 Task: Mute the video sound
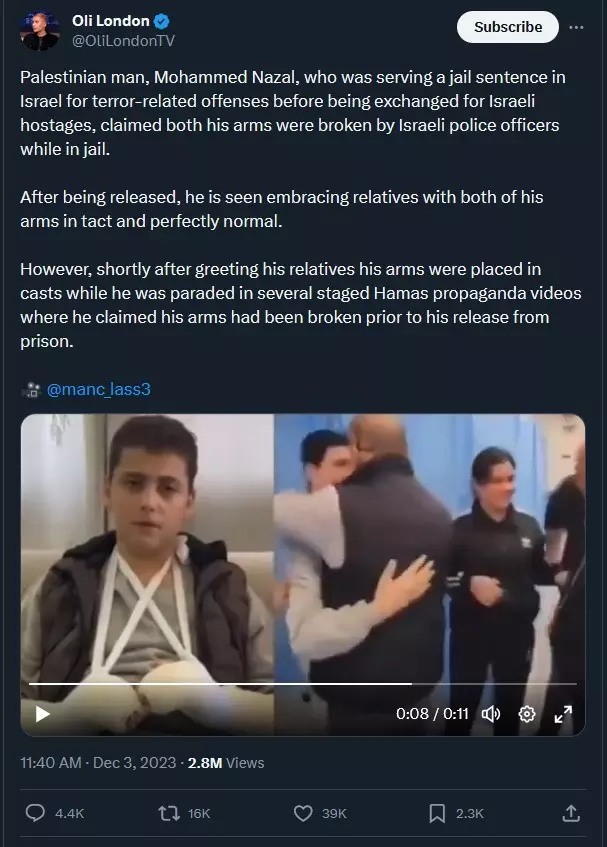point(491,714)
